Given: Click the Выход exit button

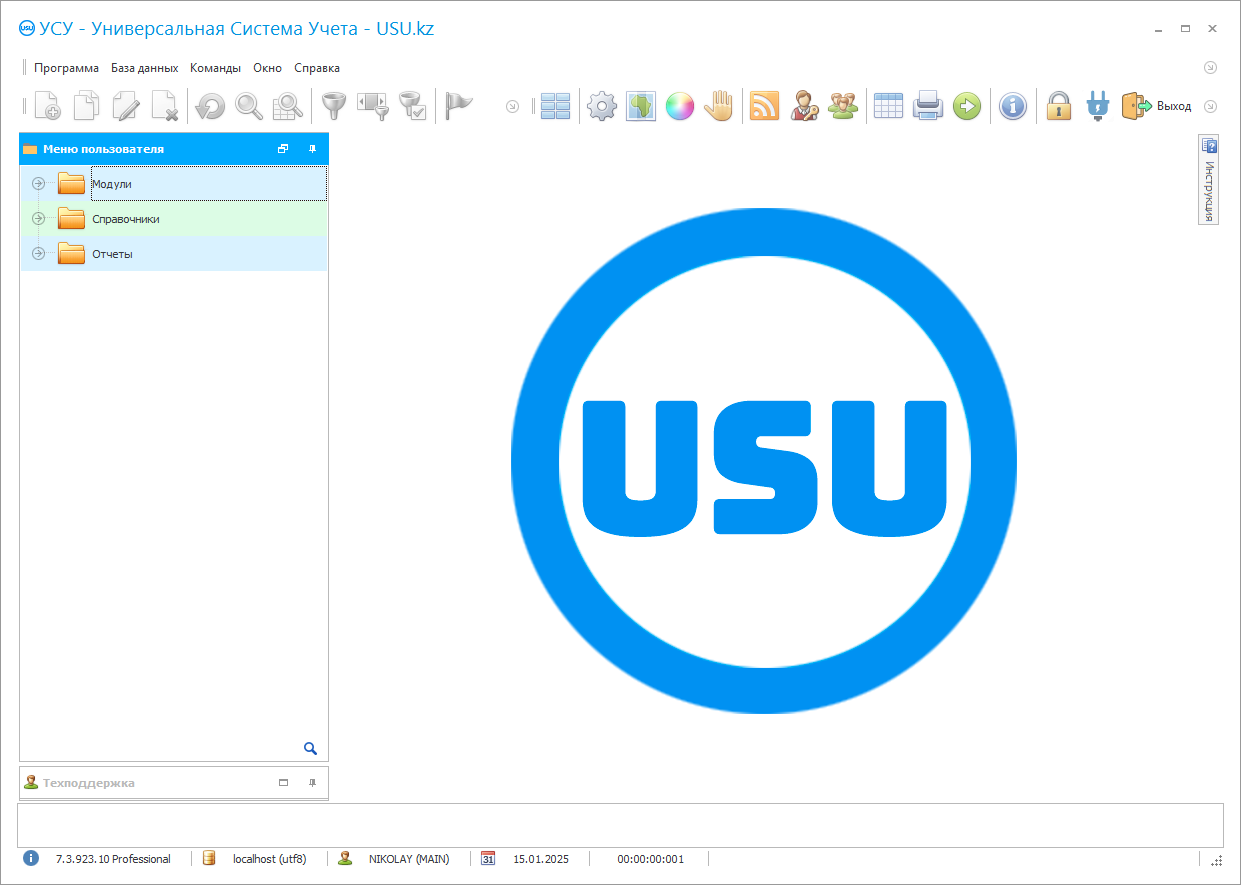Looking at the screenshot, I should pyautogui.click(x=1156, y=106).
